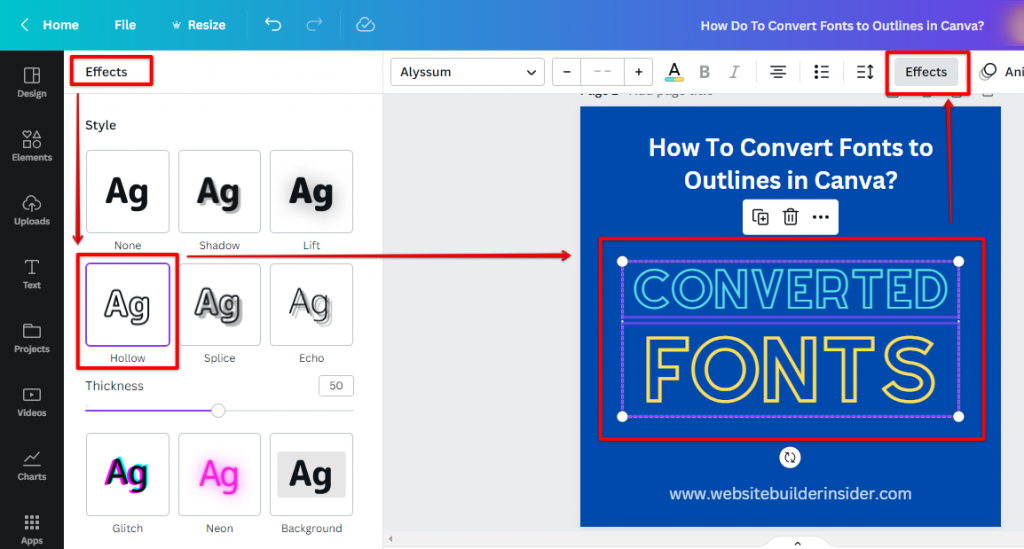
Task: Select the Neon text style
Action: (x=219, y=474)
